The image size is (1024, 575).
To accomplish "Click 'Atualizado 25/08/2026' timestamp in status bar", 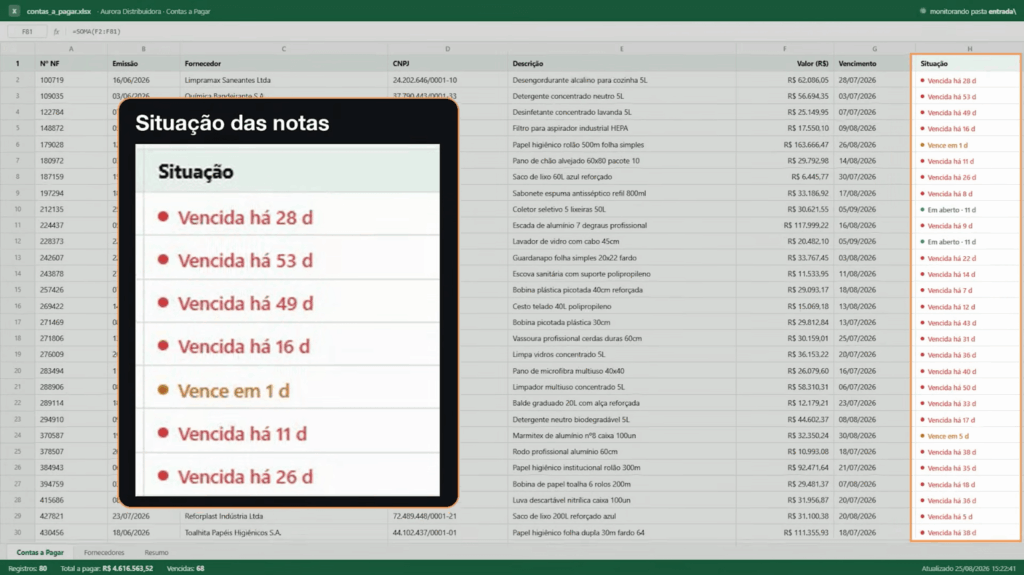I will coord(968,568).
